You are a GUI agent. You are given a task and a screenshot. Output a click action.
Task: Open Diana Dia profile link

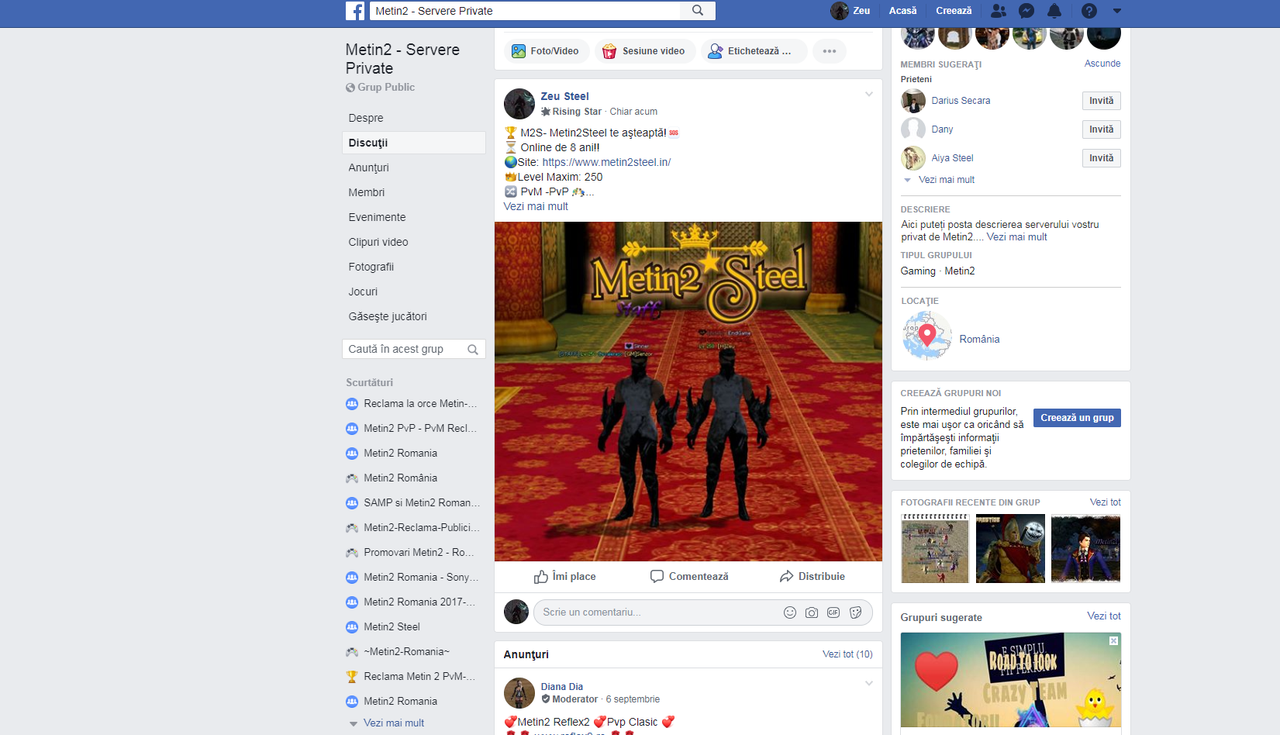[x=562, y=687]
